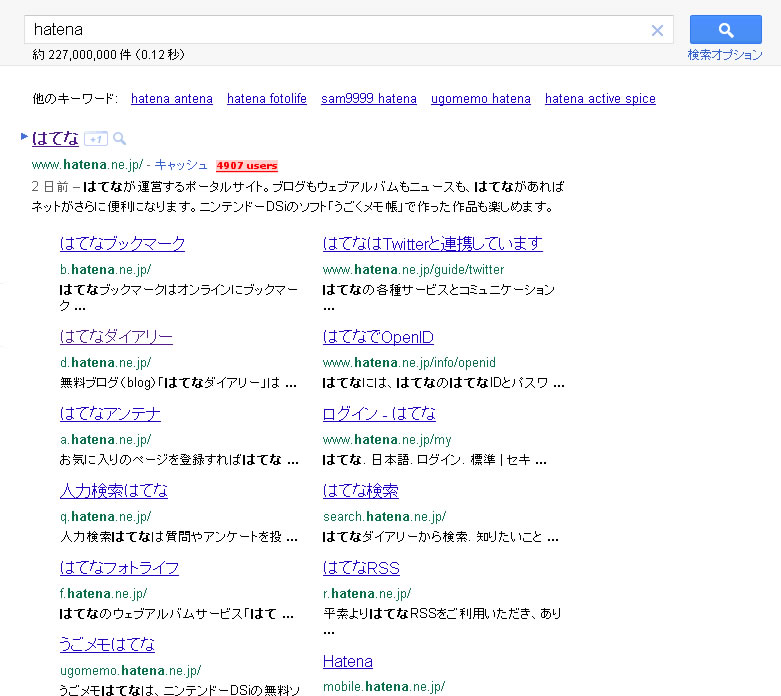The image size is (781, 696).
Task: Click the r.hatena.ne.jp/ URL text
Action: click(367, 594)
